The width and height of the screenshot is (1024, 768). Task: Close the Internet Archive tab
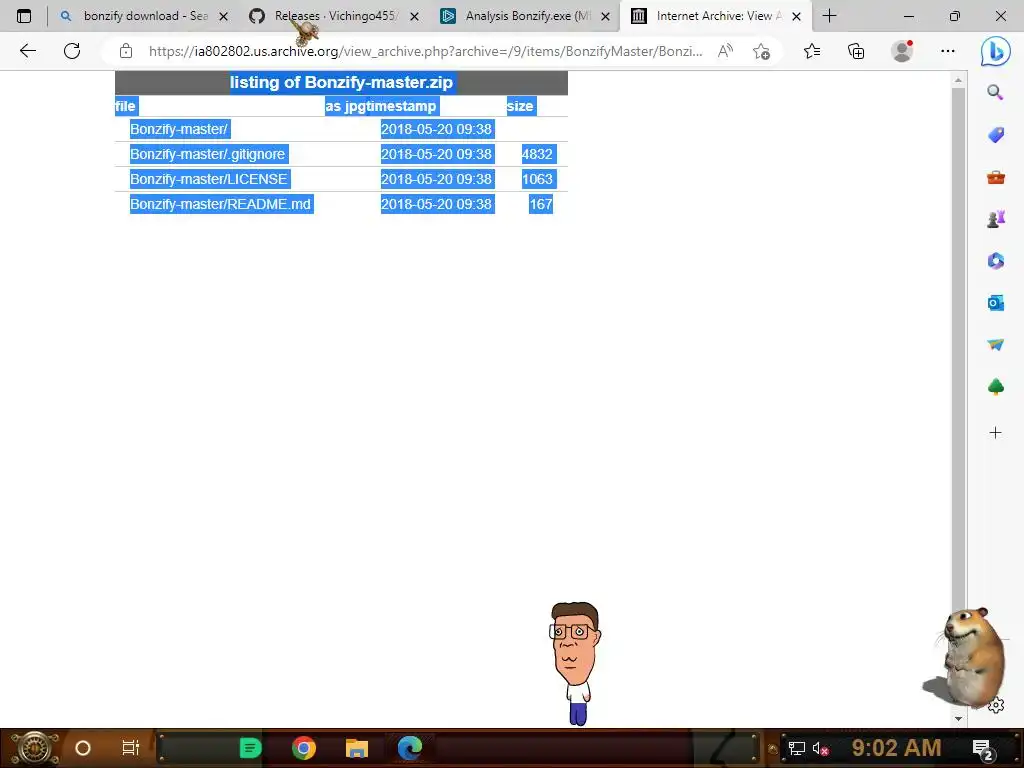[796, 16]
